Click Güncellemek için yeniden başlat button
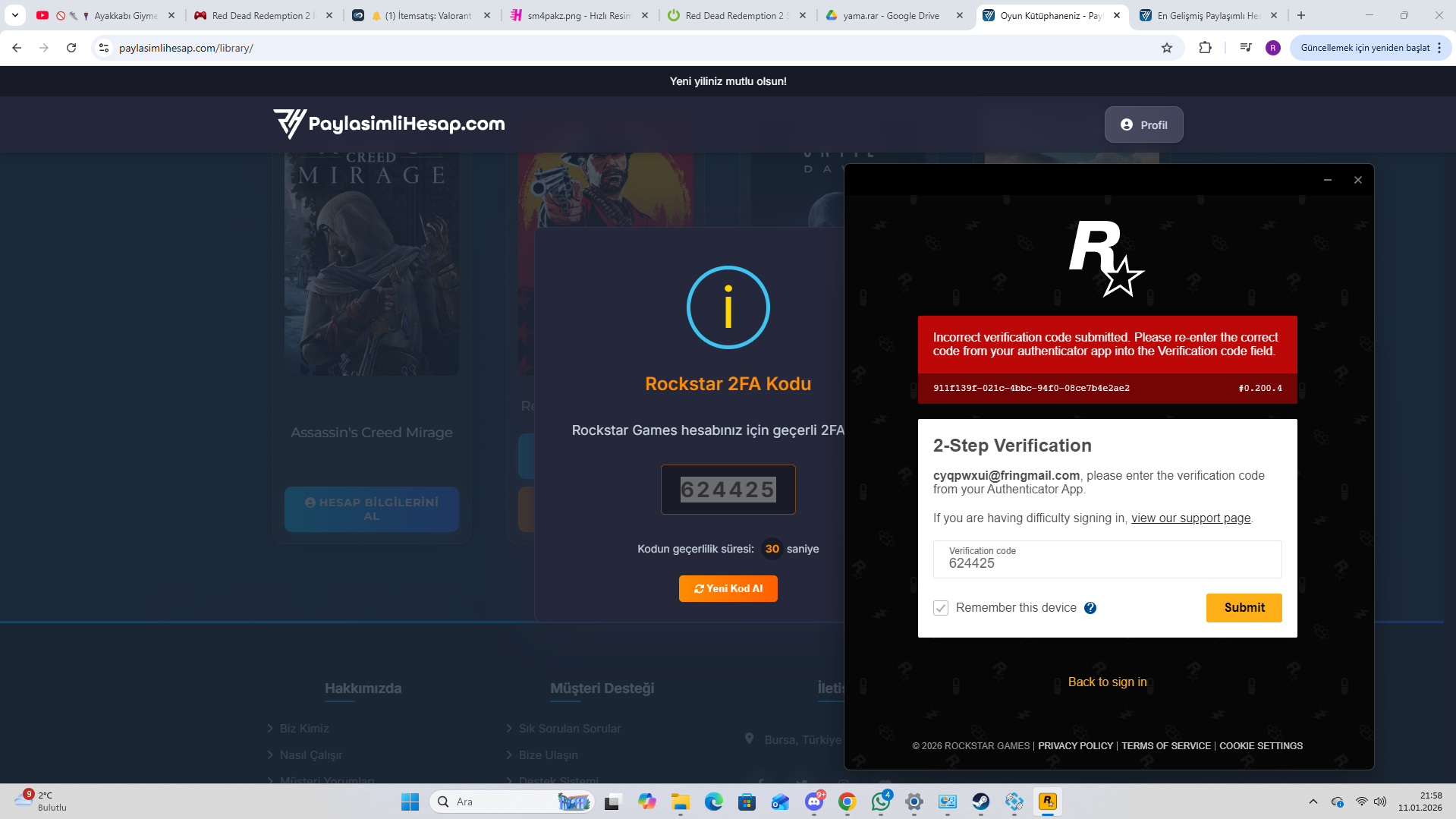This screenshot has width=1456, height=819. pos(1364,48)
